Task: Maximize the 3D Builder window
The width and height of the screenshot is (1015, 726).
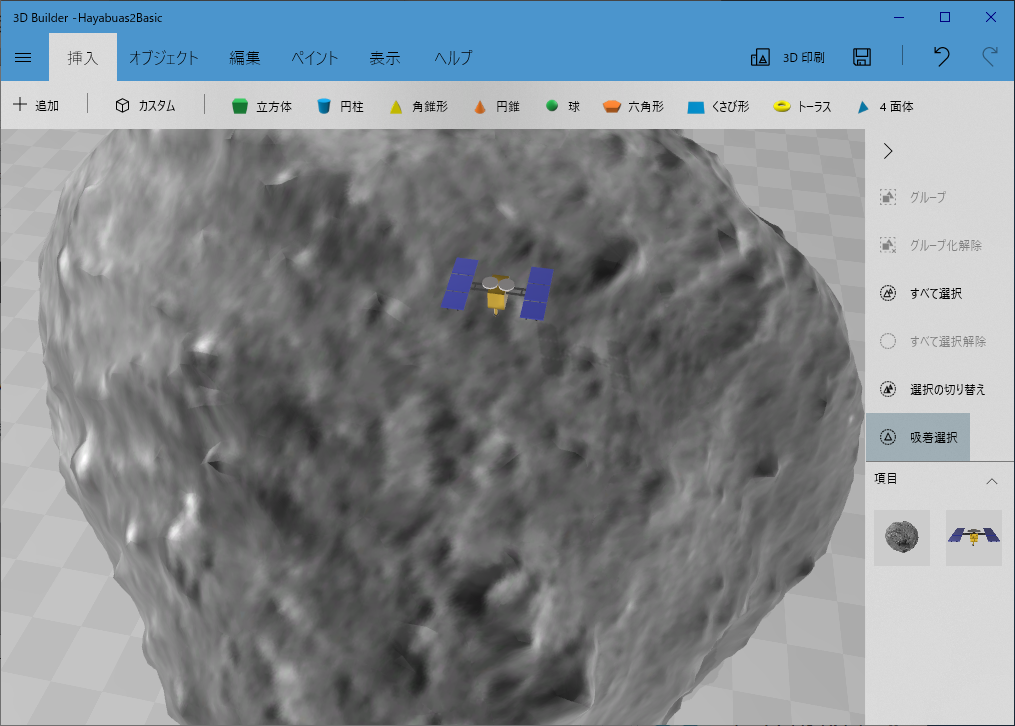Action: click(945, 17)
